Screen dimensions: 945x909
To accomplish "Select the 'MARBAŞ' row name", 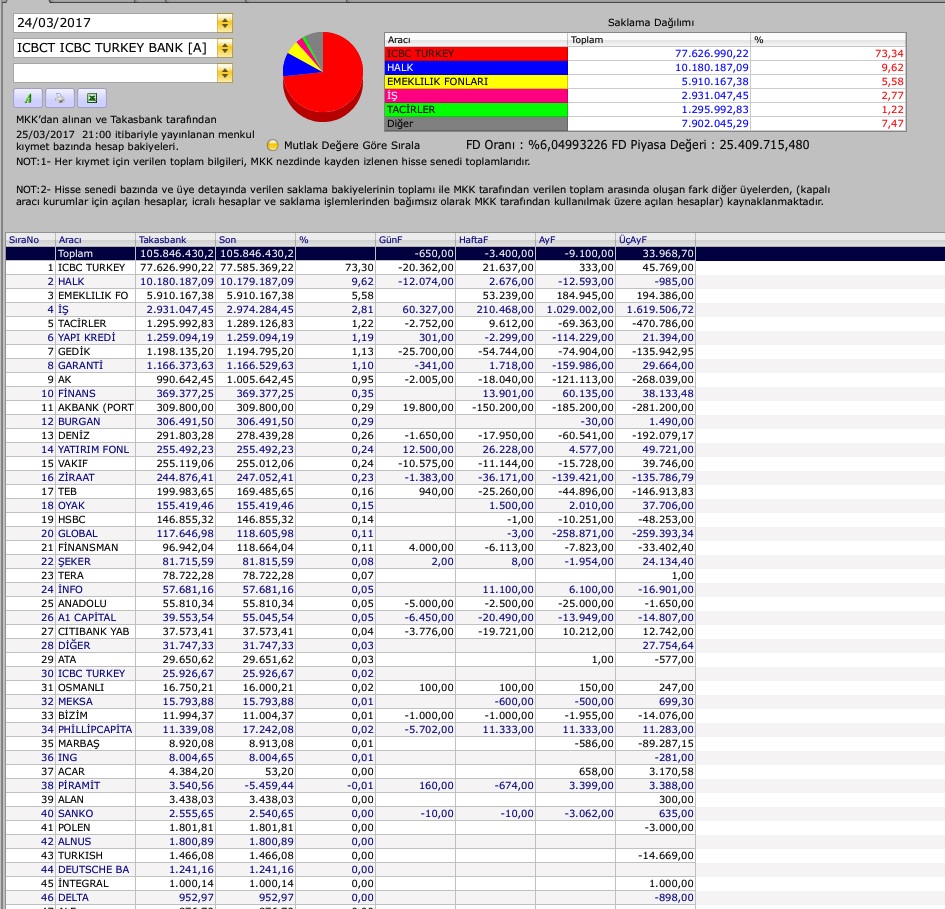I will pyautogui.click(x=78, y=743).
